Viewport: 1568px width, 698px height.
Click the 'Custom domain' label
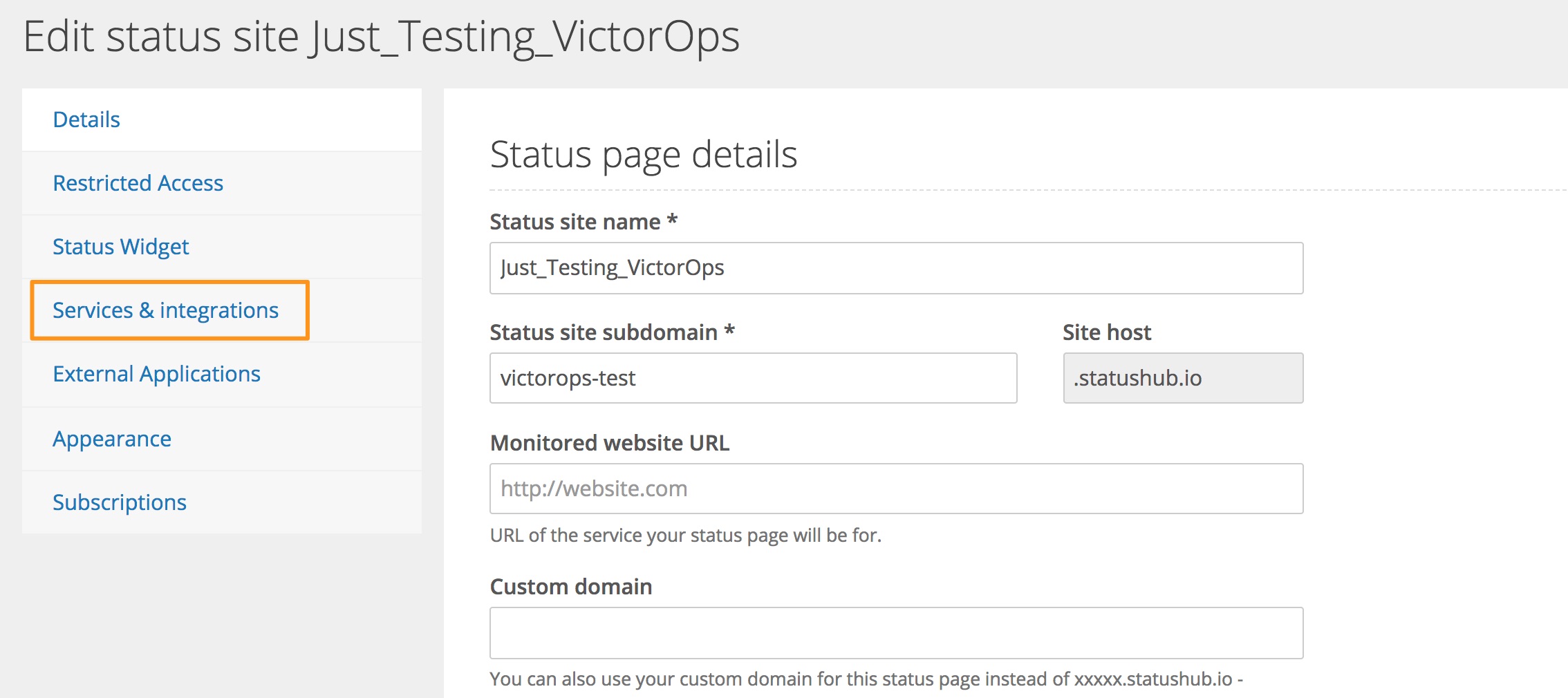(x=571, y=587)
